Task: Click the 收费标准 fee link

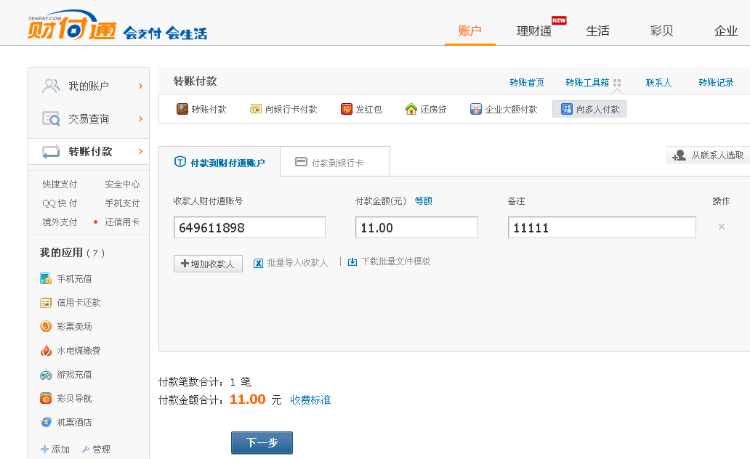Action: [x=310, y=400]
